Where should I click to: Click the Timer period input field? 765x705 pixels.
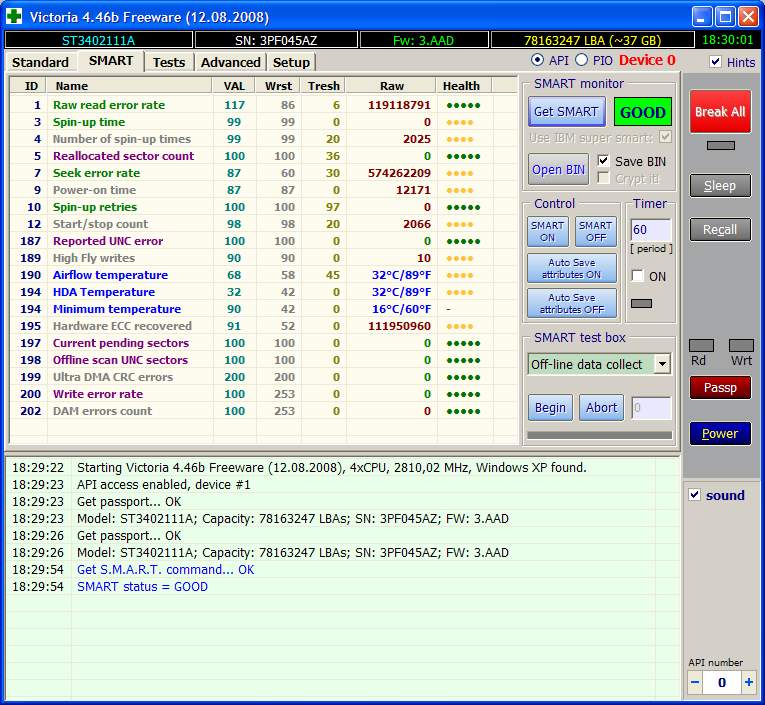649,230
